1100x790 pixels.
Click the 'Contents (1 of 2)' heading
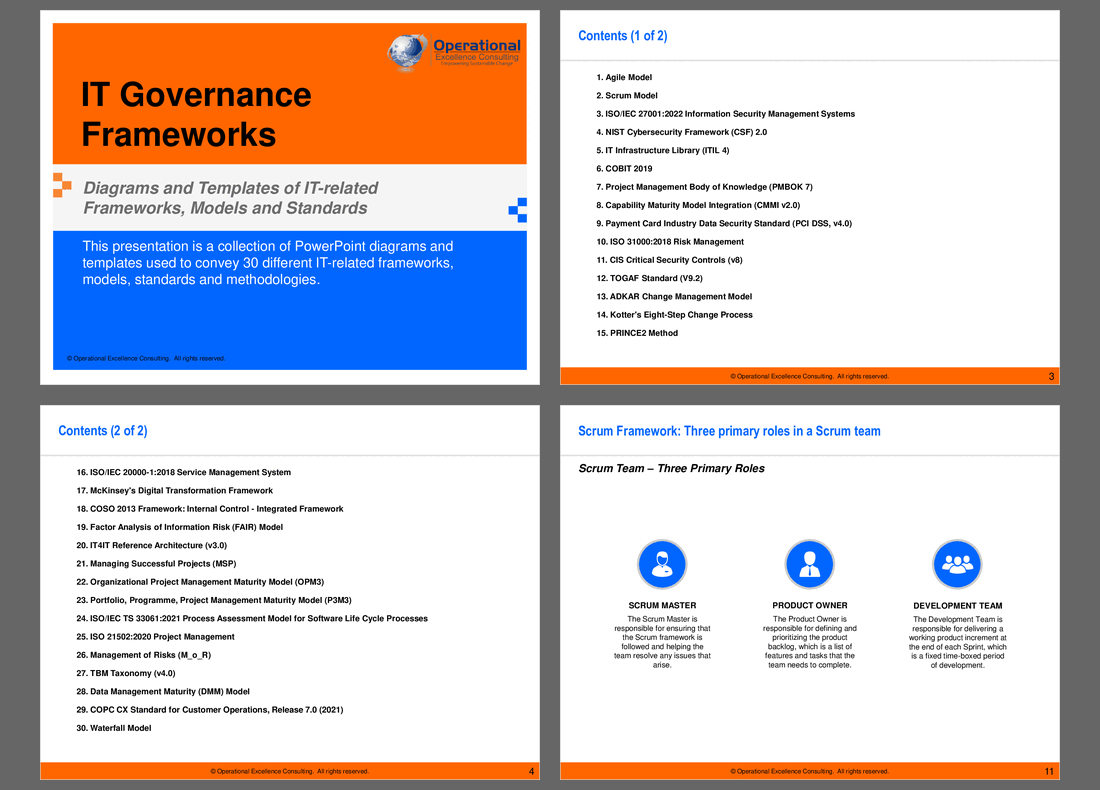(622, 36)
